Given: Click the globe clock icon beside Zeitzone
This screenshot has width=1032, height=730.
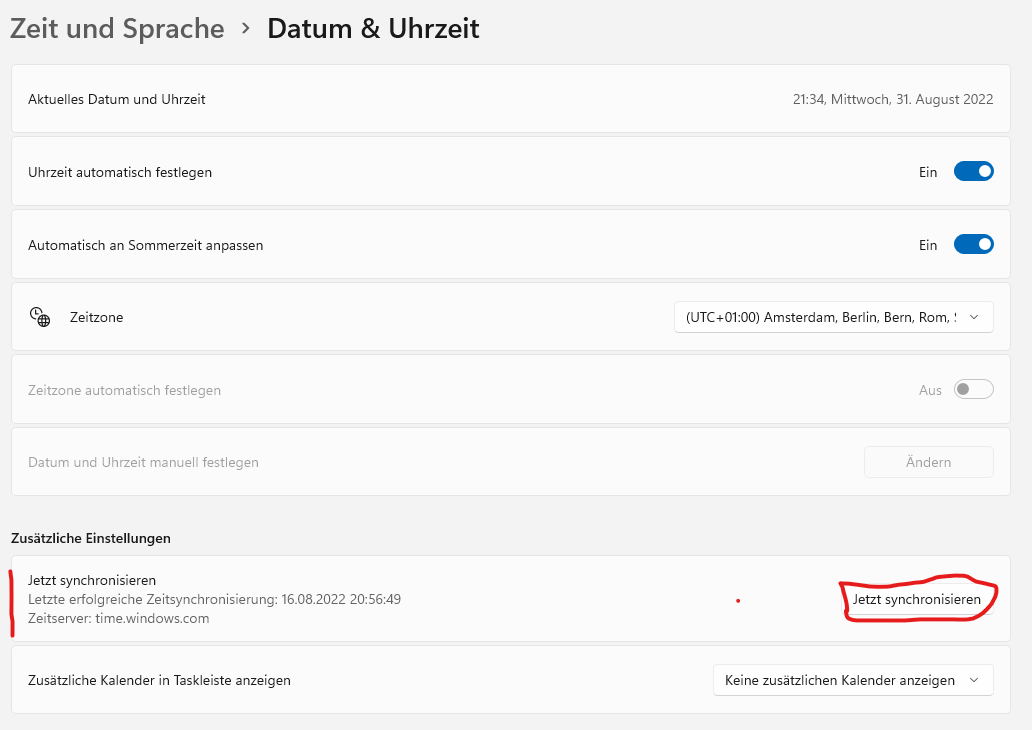Looking at the screenshot, I should click(x=40, y=317).
